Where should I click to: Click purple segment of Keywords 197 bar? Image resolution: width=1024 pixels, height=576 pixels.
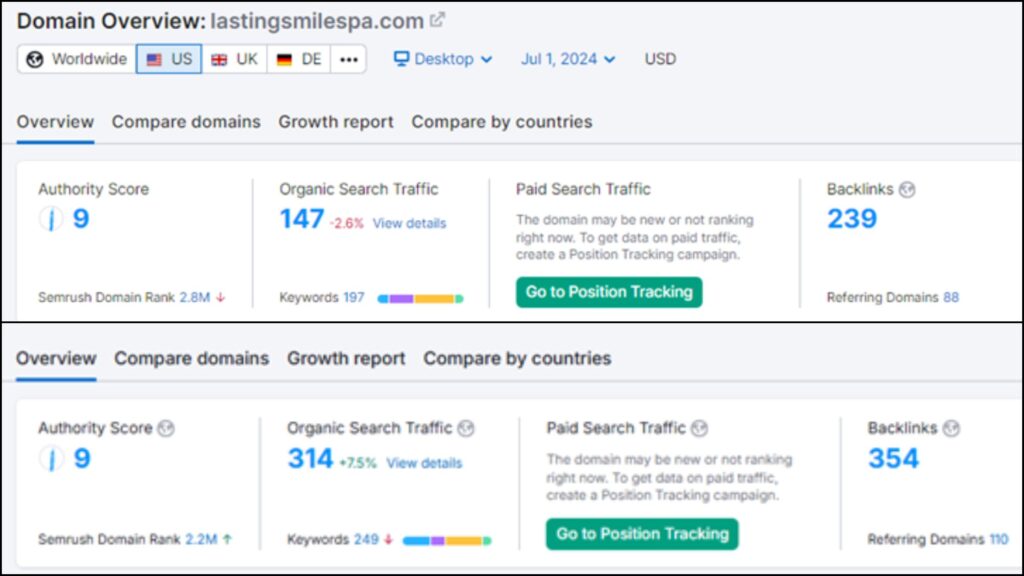coord(402,298)
